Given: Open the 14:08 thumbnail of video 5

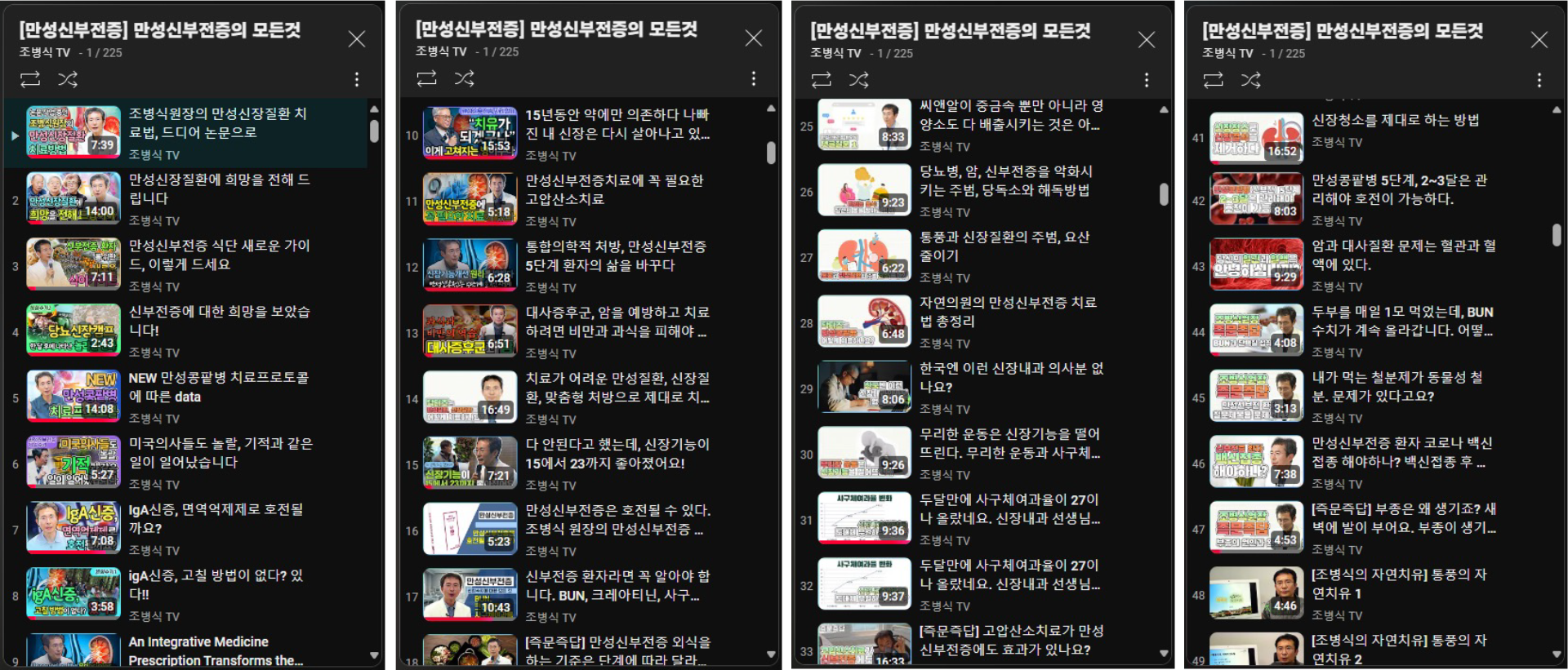Looking at the screenshot, I should click(x=73, y=396).
